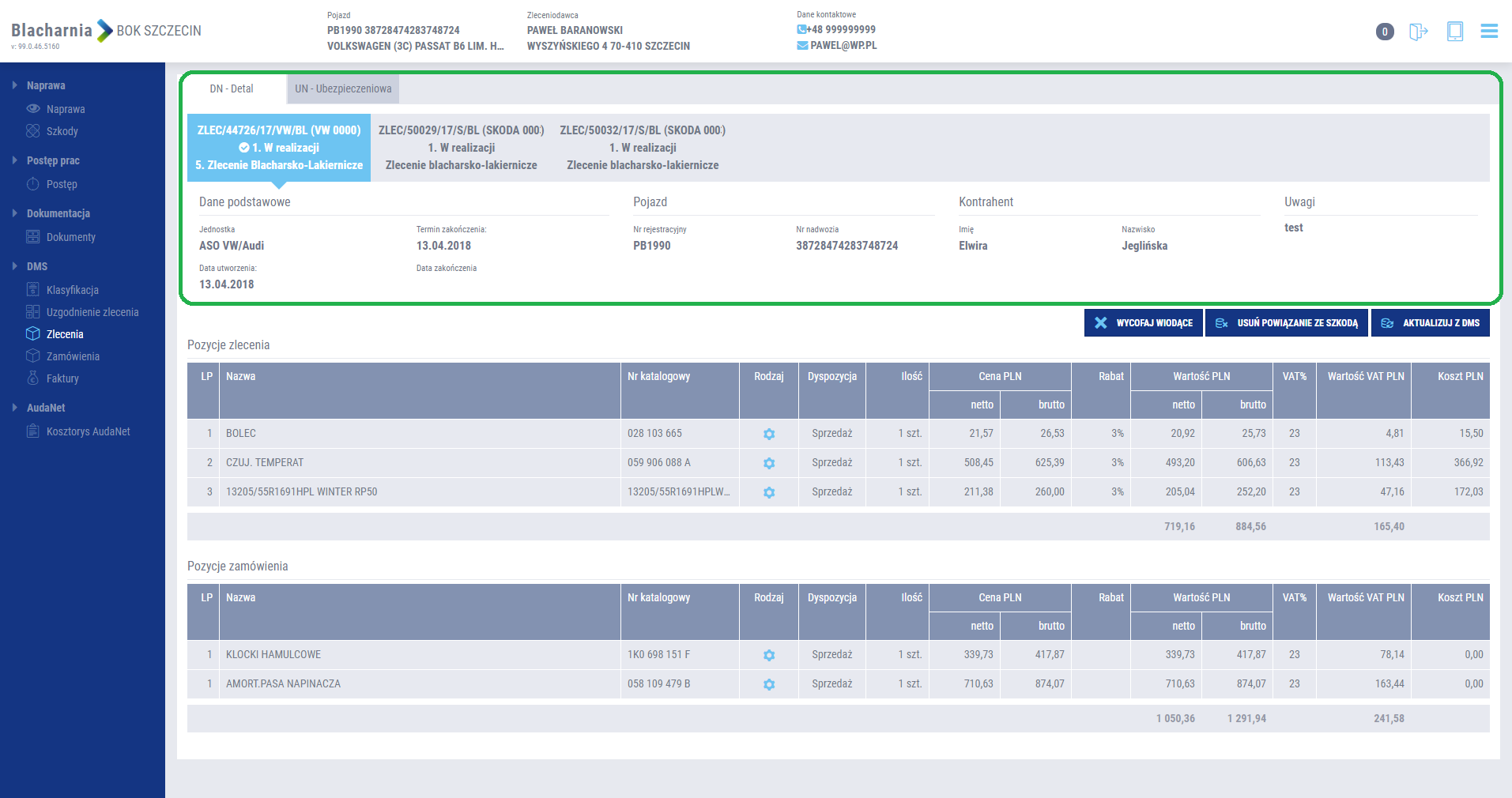Screen dimensions: 1512x798
Task: Click the Wycofaj wiodące button
Action: pyautogui.click(x=1143, y=323)
